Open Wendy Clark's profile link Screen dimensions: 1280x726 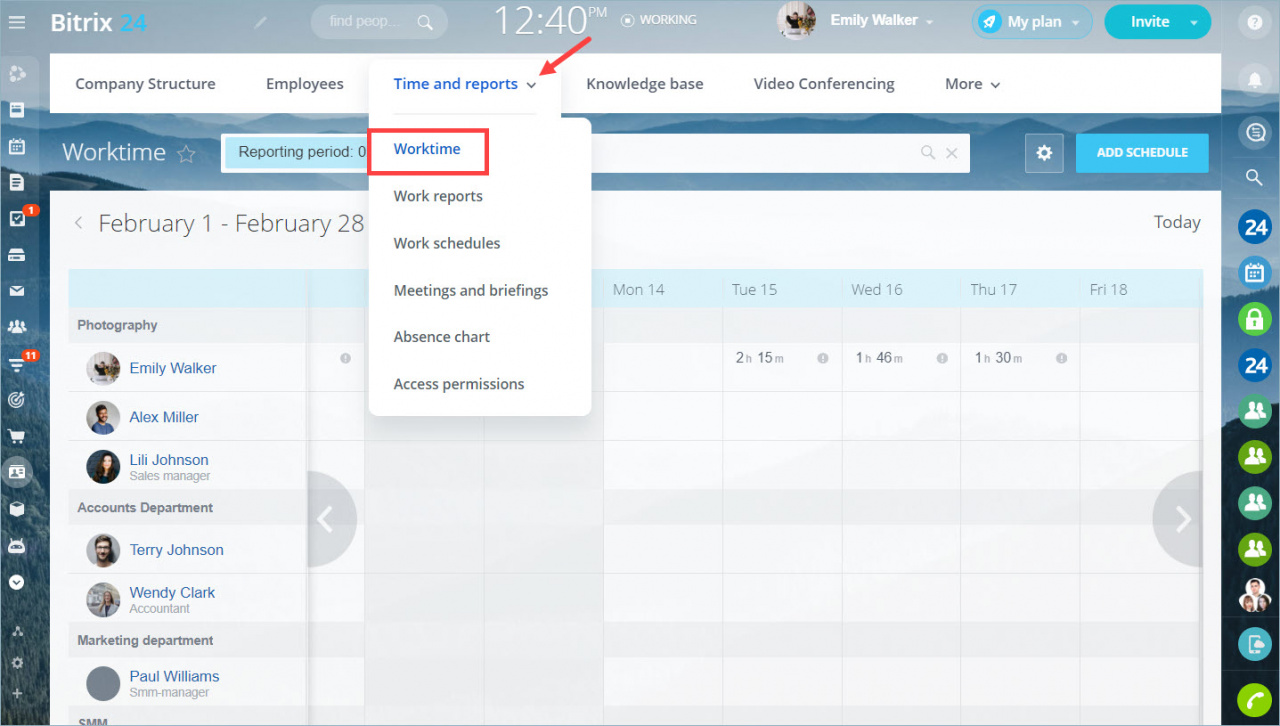(172, 593)
